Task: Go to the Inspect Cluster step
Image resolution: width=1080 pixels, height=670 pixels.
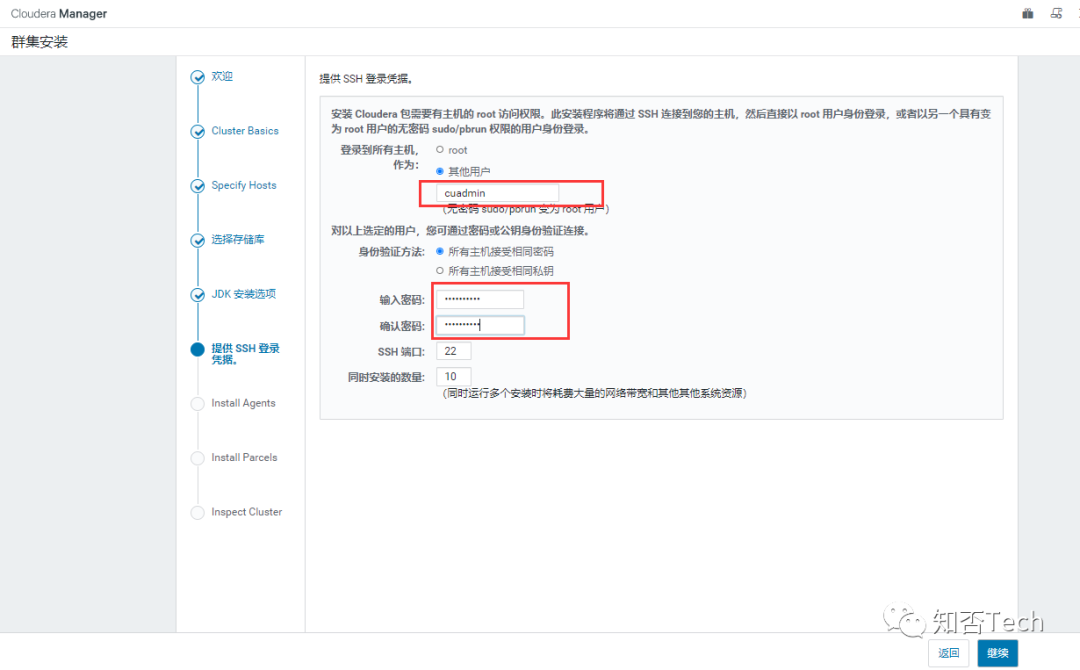Action: (247, 512)
